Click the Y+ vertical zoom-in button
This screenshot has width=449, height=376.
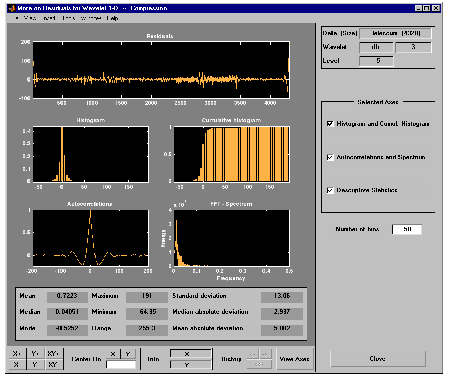click(35, 353)
